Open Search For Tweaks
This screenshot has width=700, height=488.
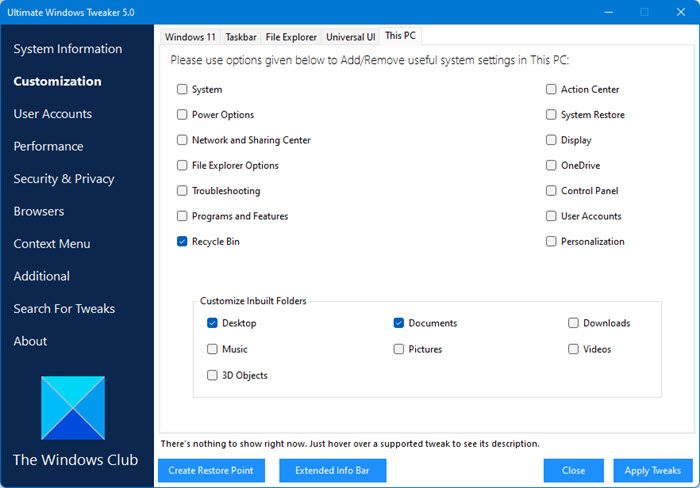tap(64, 309)
